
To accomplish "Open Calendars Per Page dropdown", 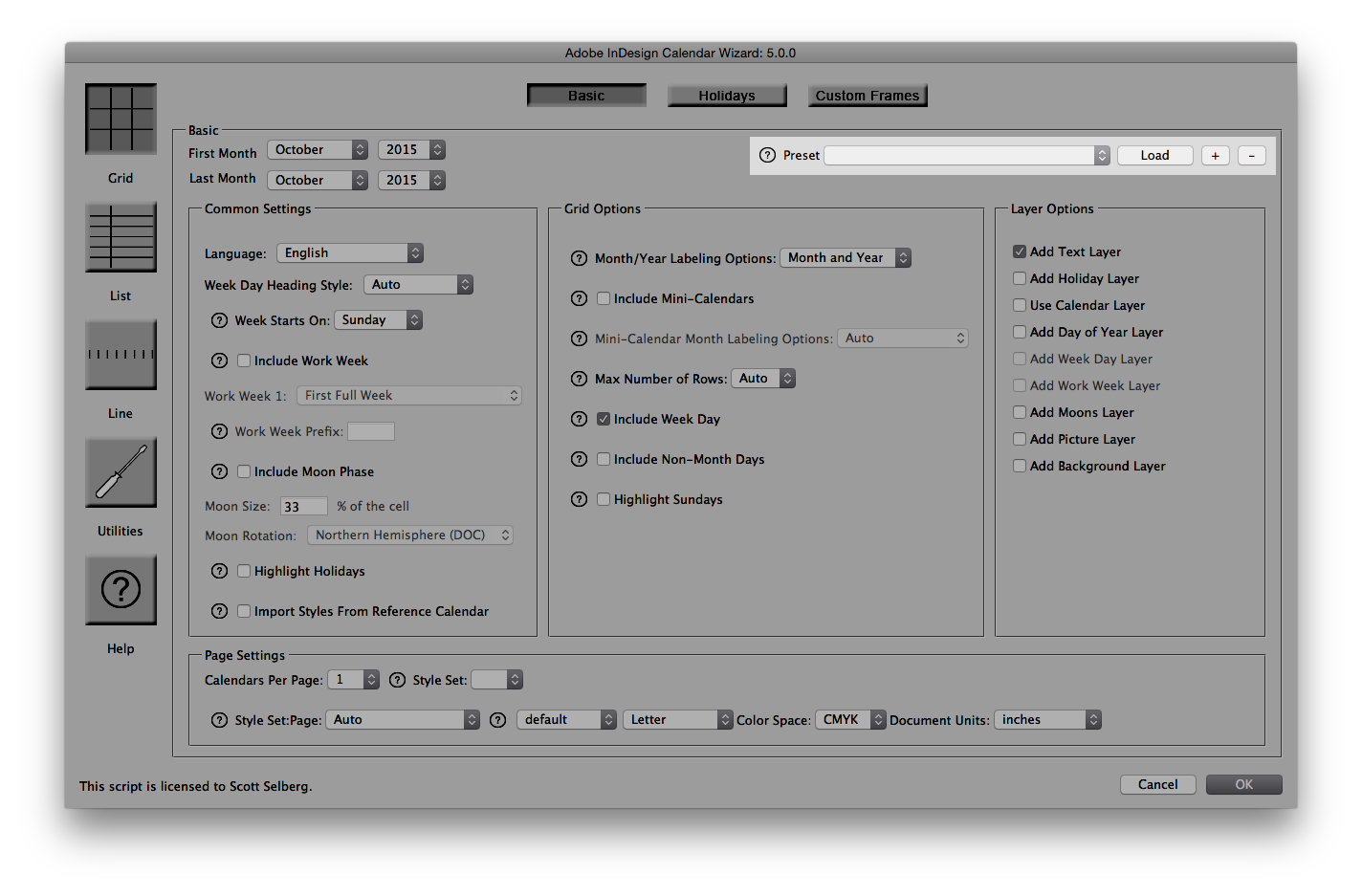I will [354, 680].
